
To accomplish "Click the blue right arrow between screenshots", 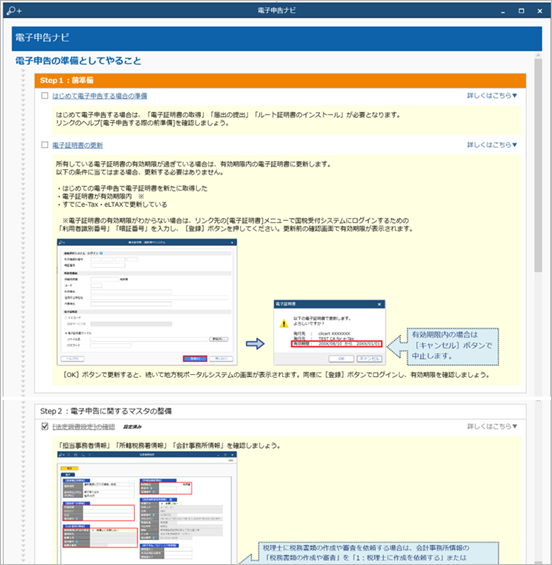I will [255, 344].
